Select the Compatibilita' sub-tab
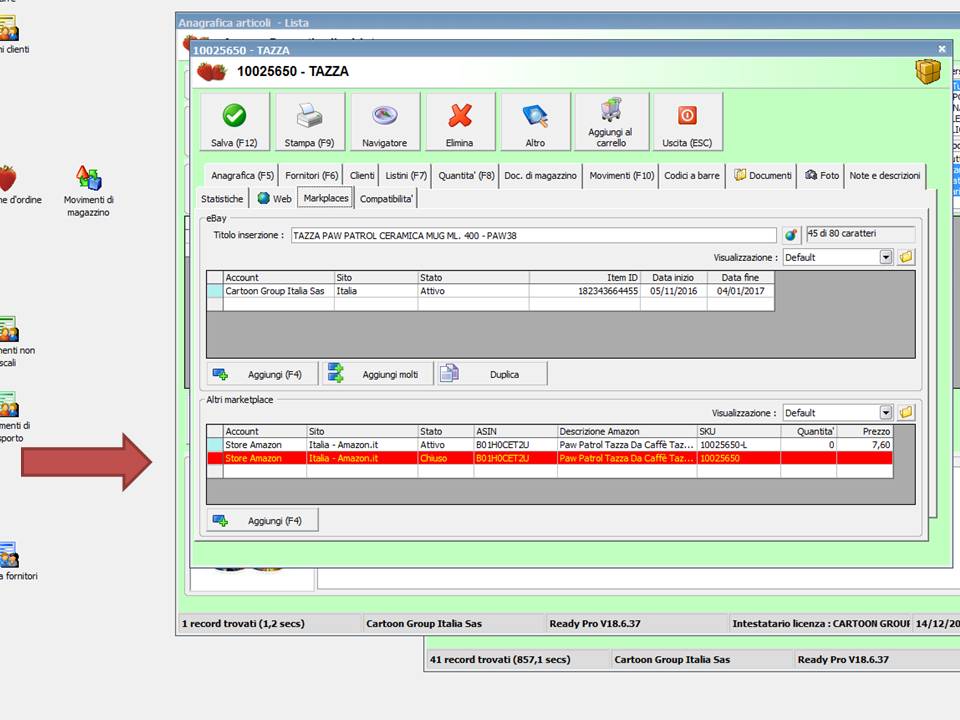 (387, 199)
